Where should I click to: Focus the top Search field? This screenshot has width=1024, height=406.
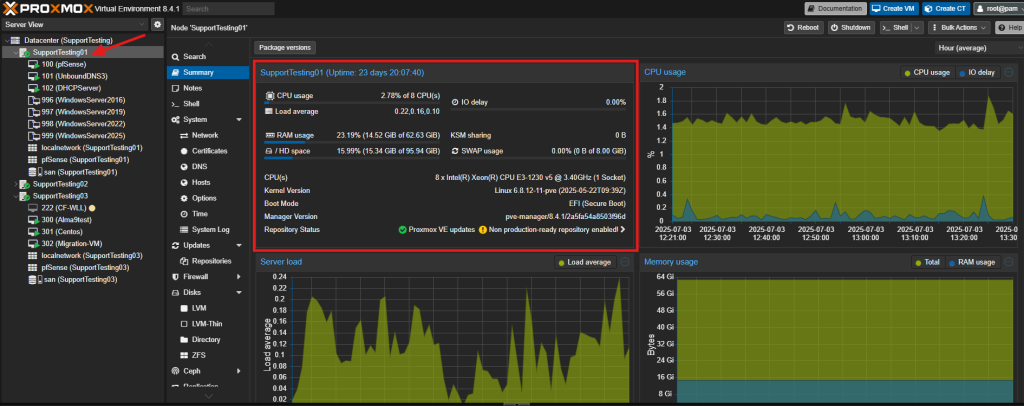click(229, 8)
